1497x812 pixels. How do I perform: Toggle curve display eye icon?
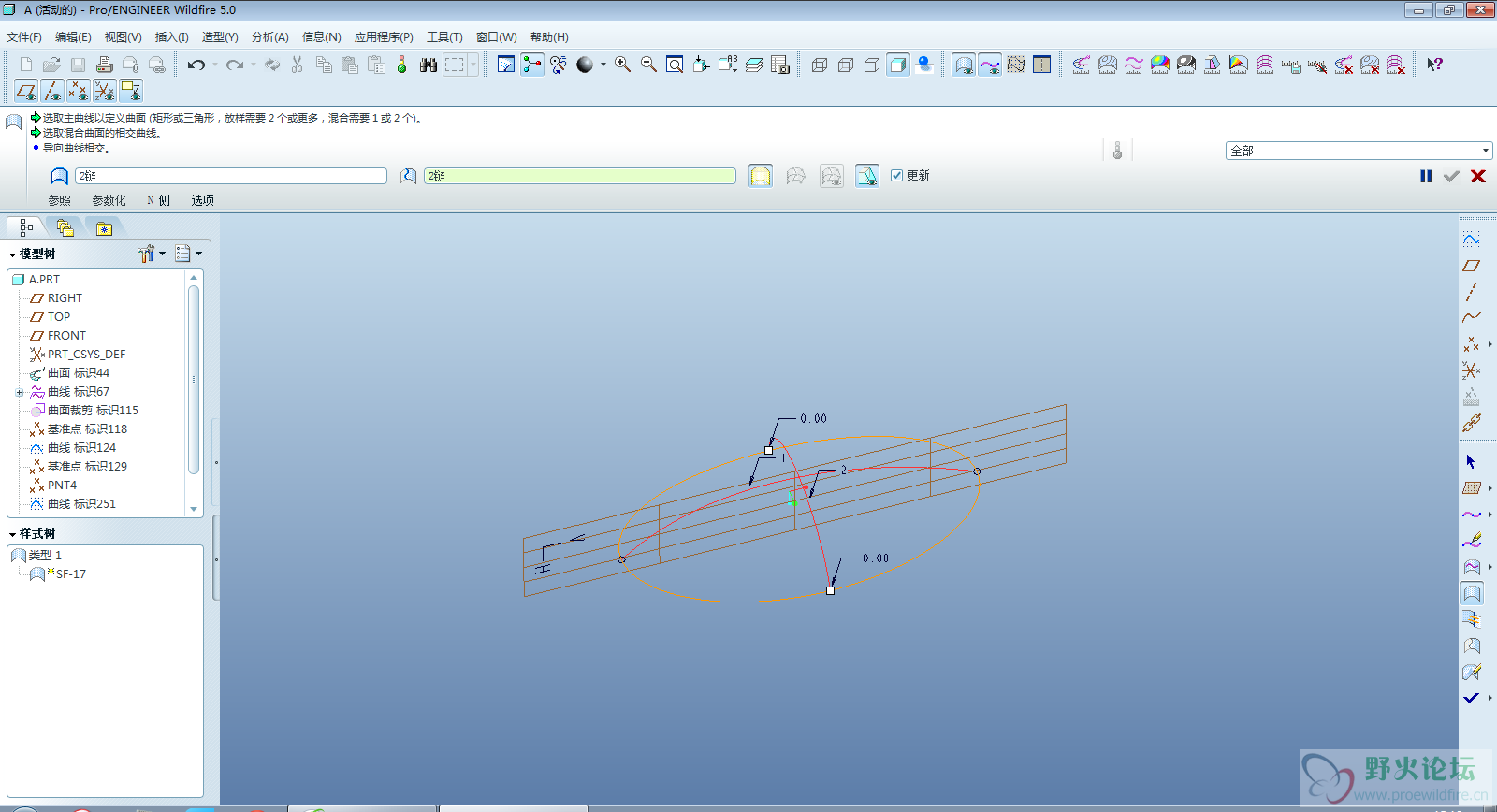990,65
